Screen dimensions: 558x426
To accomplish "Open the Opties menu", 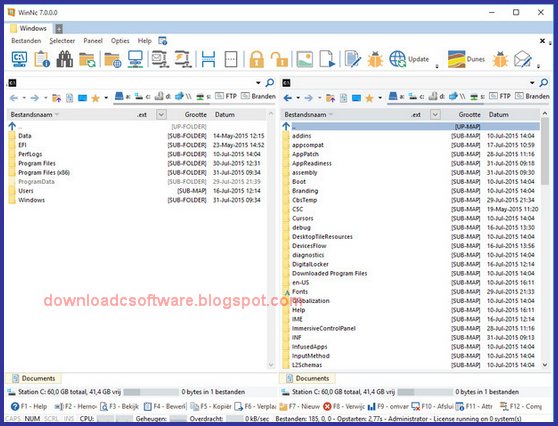I will point(120,41).
